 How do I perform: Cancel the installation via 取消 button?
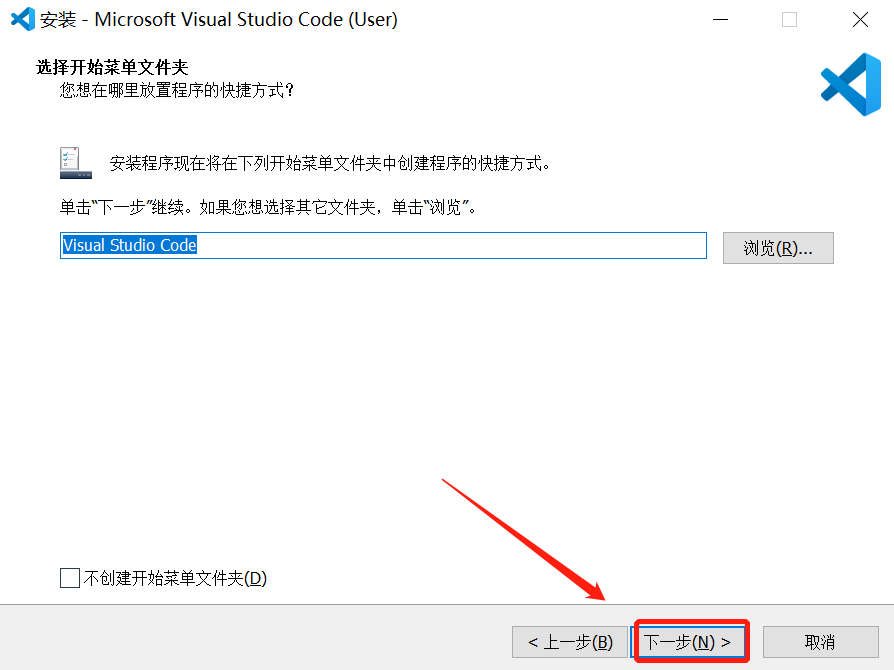pos(820,641)
